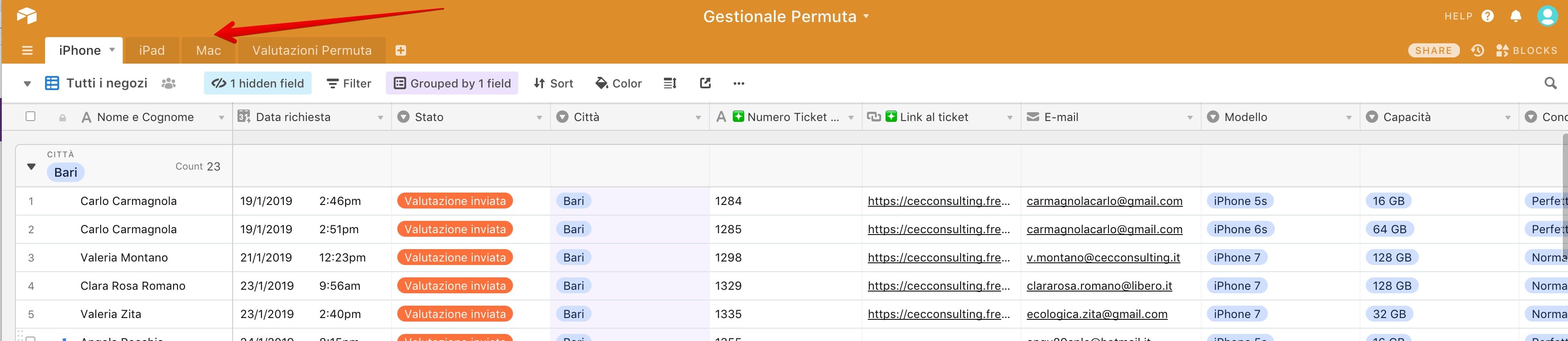Open ticket link for ticket 1298
This screenshot has width=1568, height=341.
click(x=939, y=258)
